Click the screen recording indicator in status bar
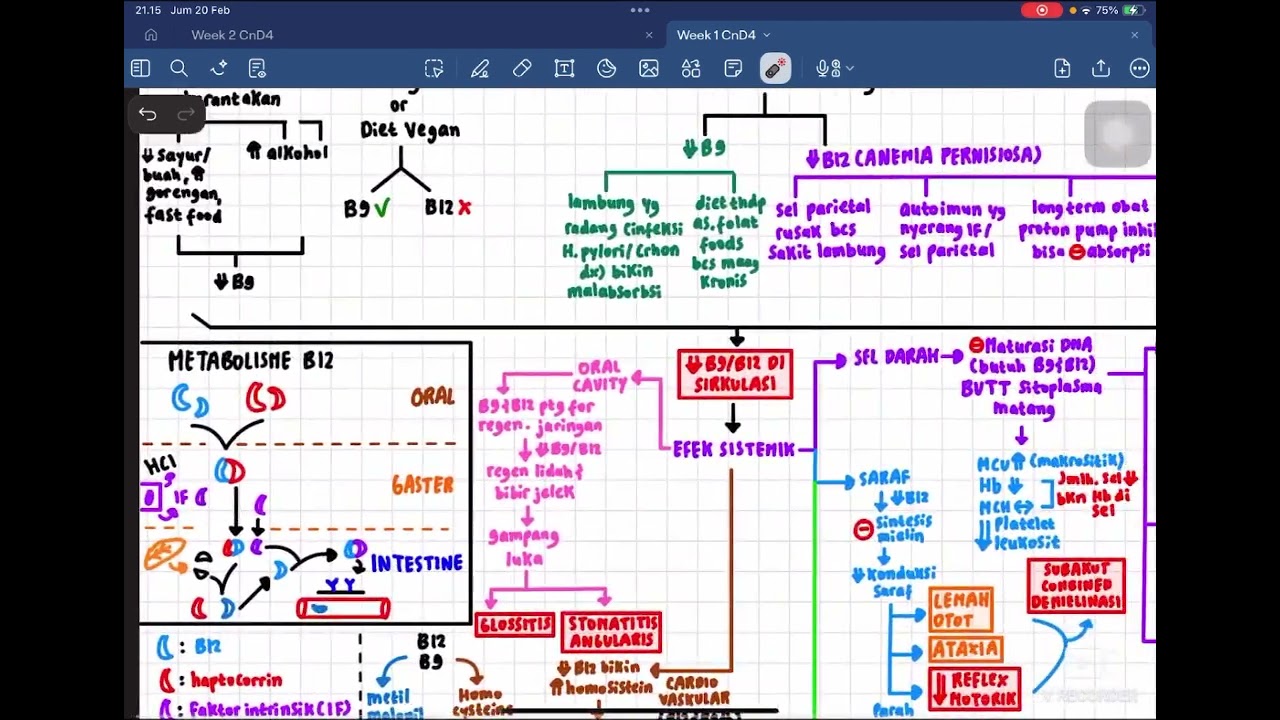 [1042, 10]
